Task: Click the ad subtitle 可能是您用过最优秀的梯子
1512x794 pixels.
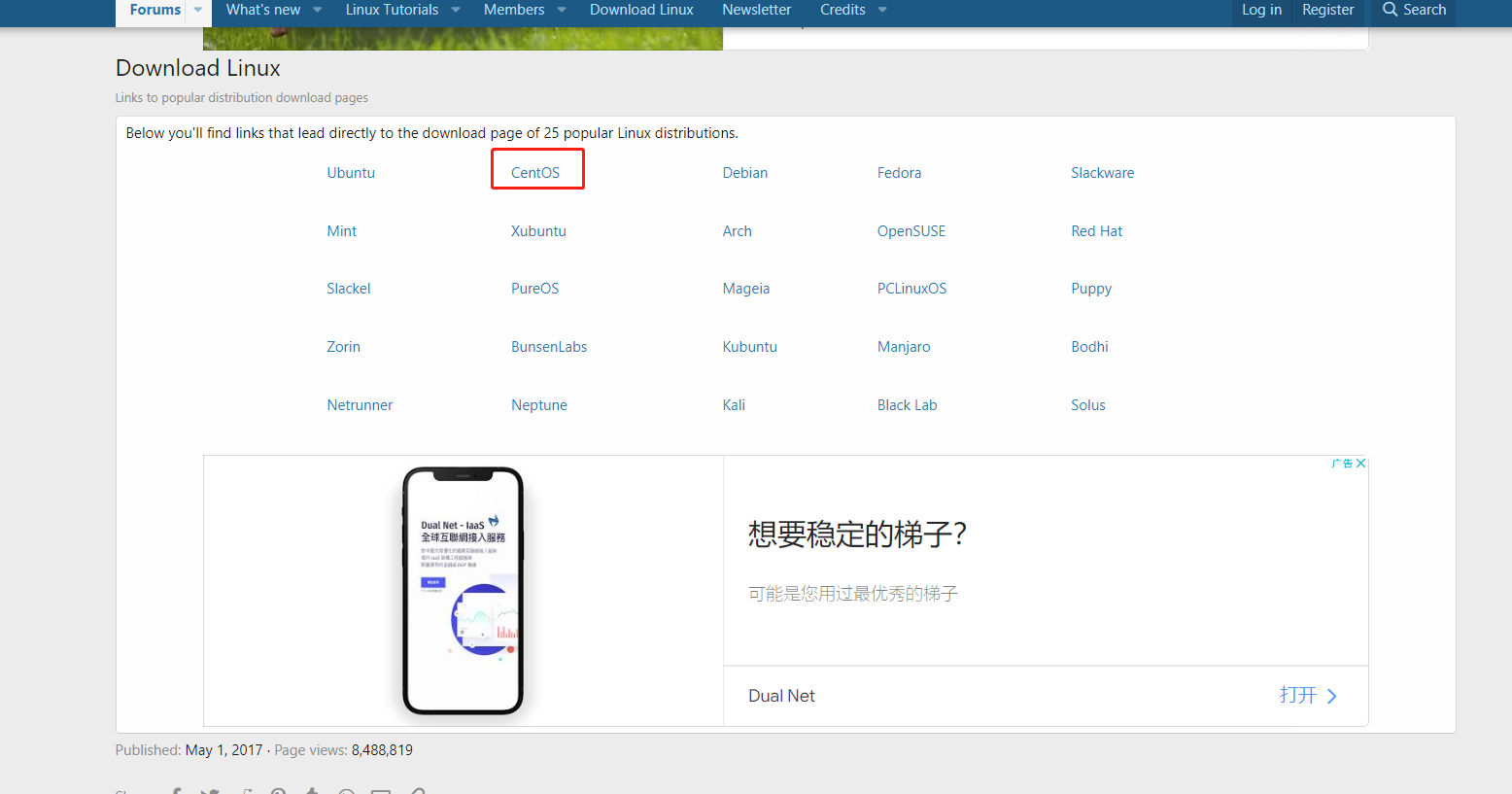Action: pyautogui.click(x=853, y=594)
